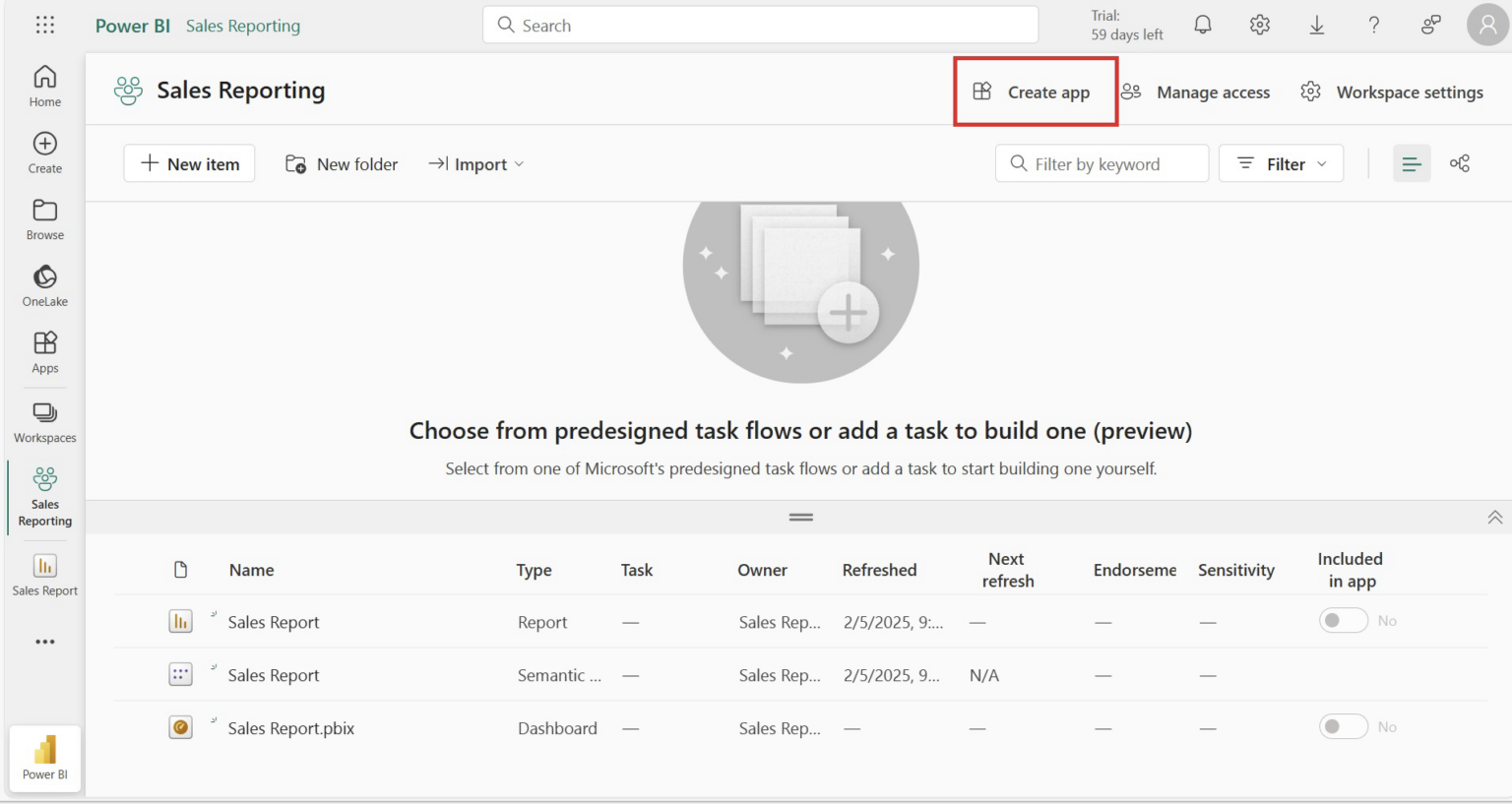Select OneLake from the navigation rail

point(44,284)
